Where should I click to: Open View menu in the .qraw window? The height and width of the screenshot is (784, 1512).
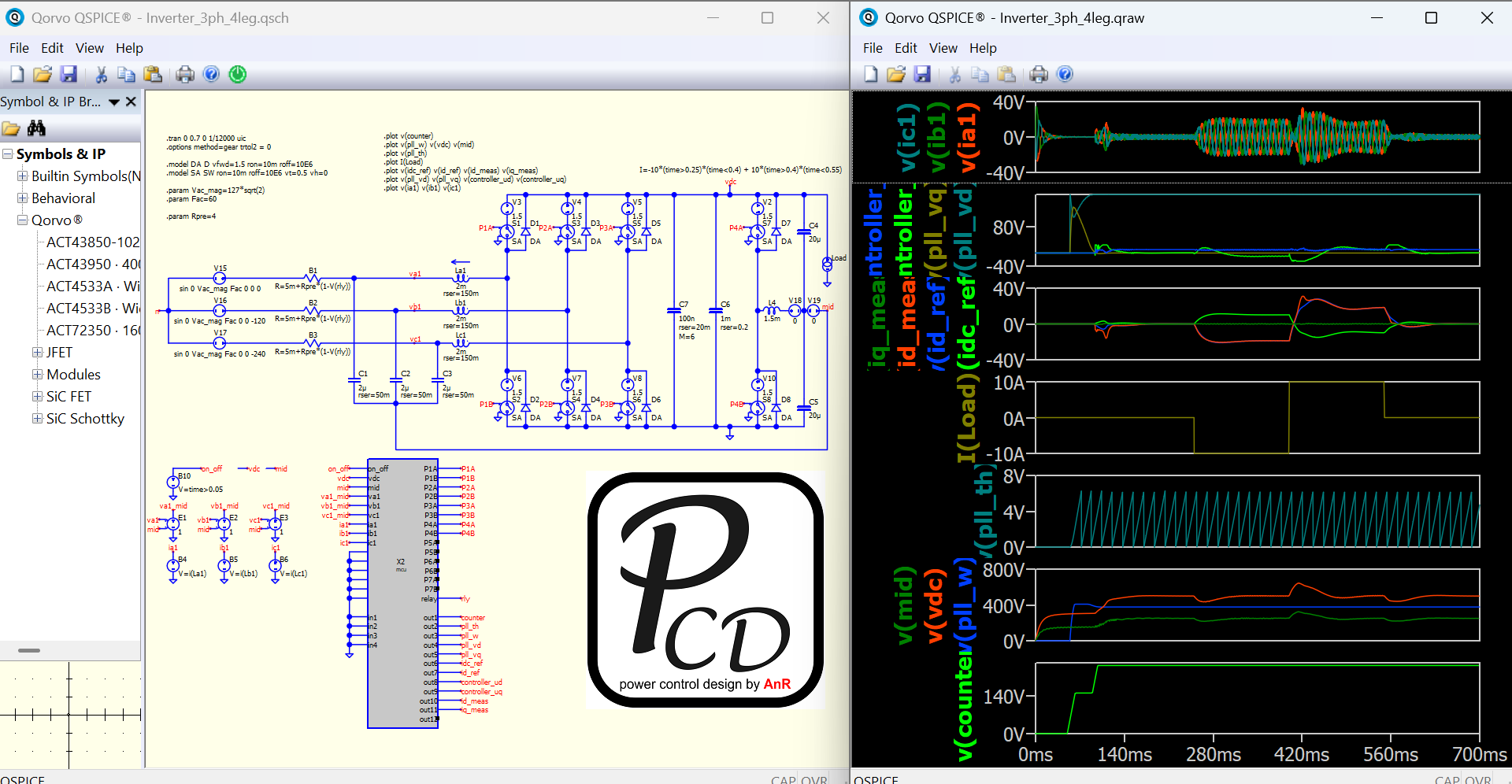click(x=943, y=48)
